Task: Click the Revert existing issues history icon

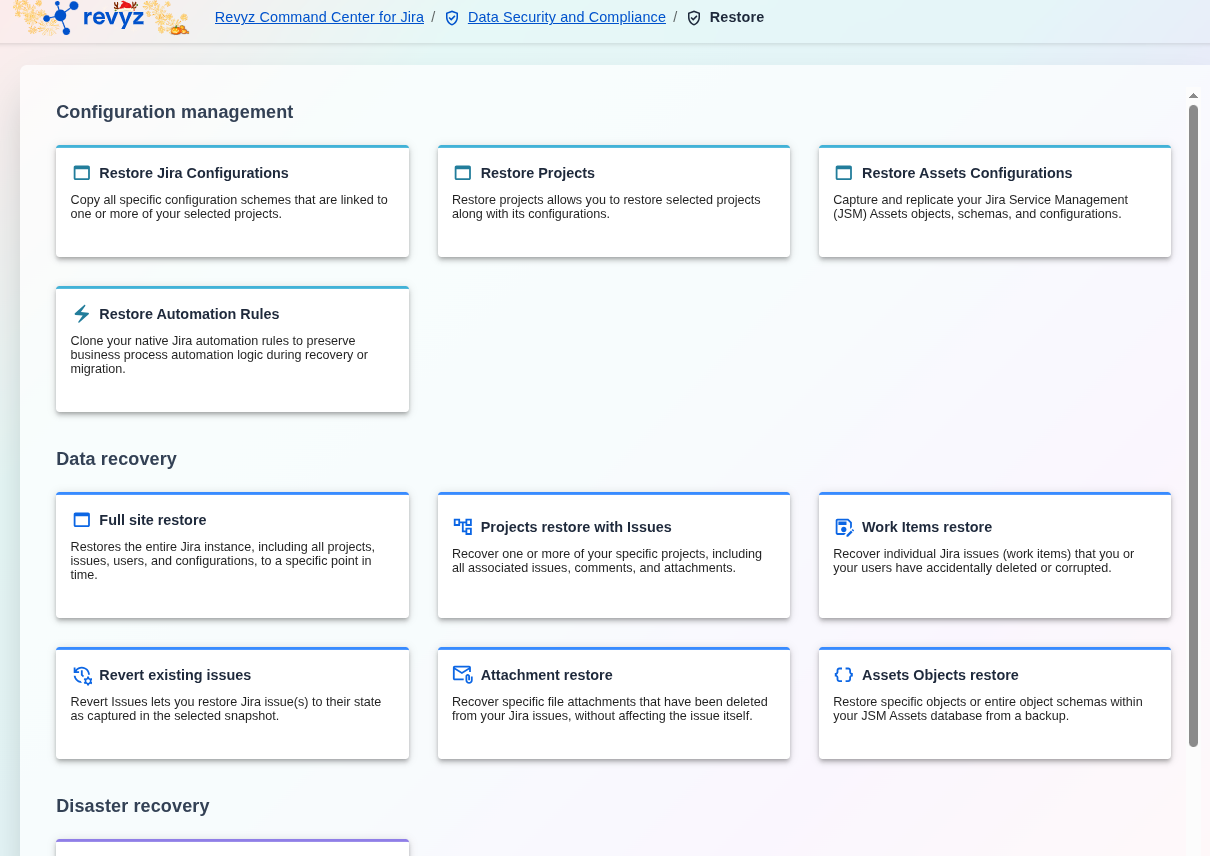Action: pos(82,675)
